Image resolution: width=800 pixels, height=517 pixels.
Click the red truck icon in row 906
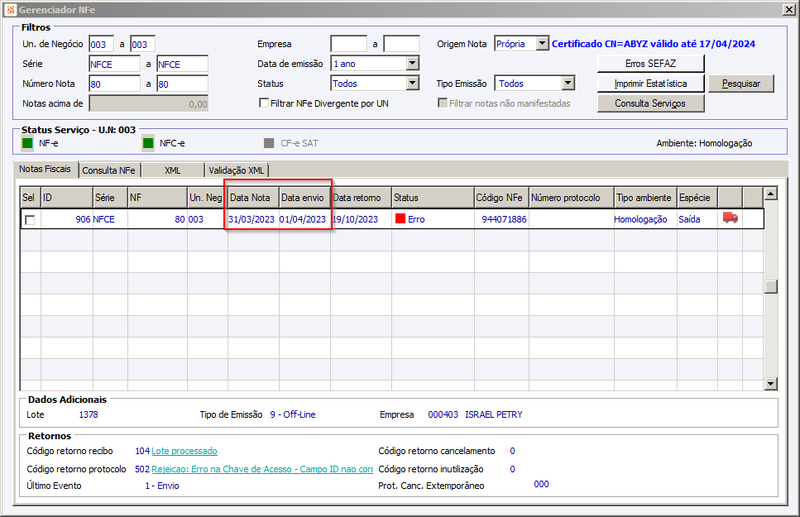click(730, 218)
